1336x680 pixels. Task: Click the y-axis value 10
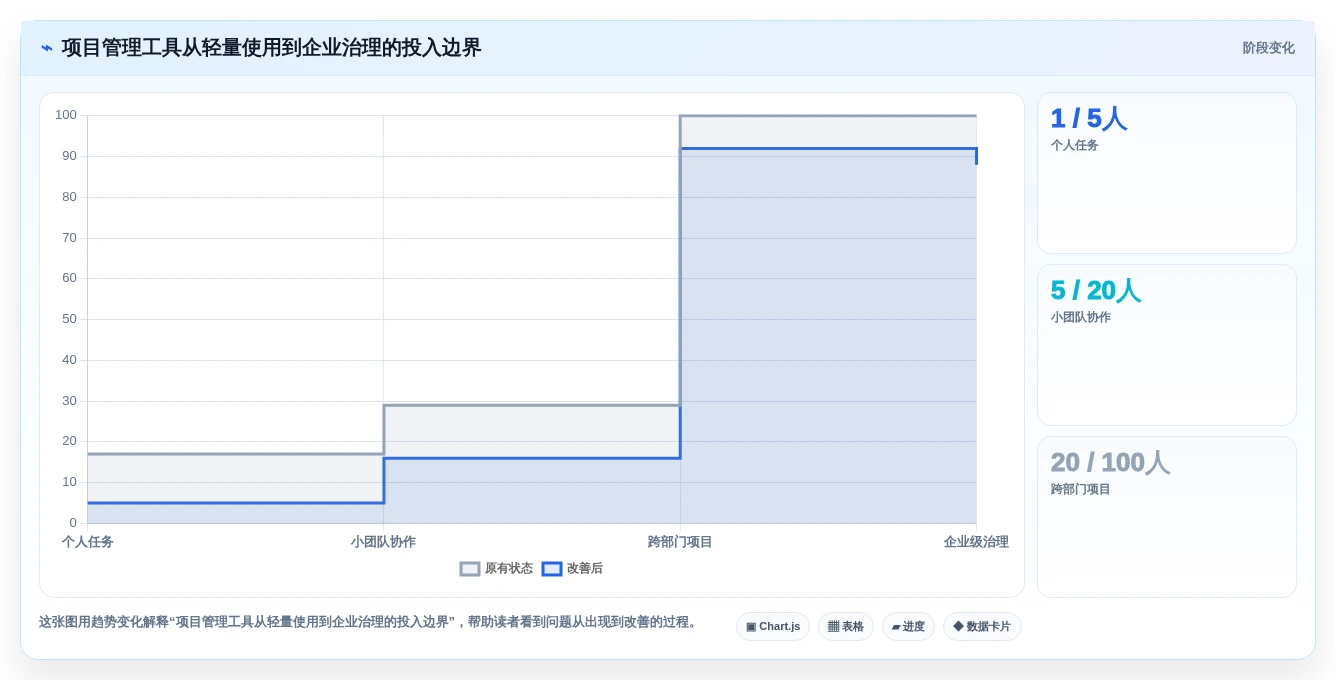(x=69, y=482)
